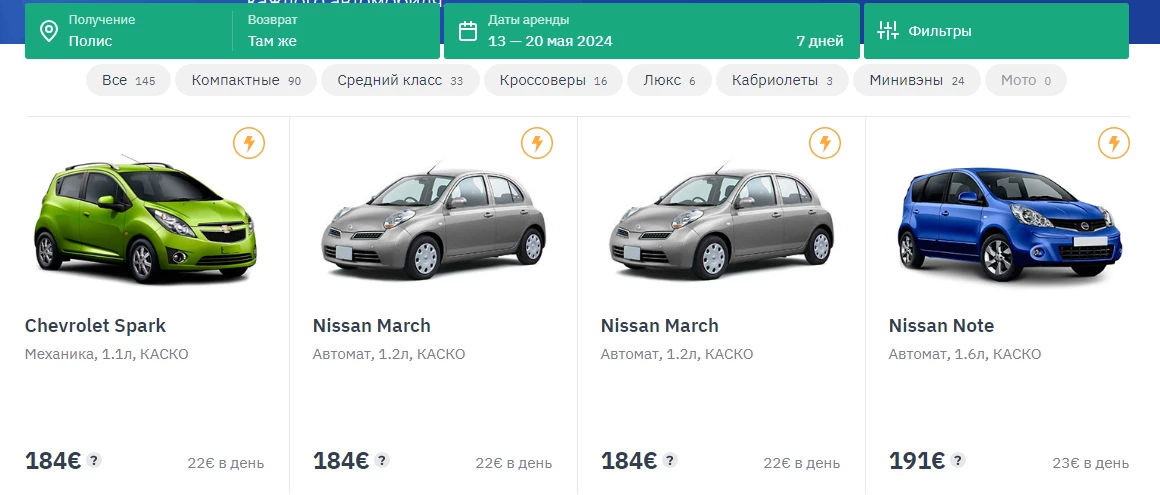Show all cars with Все filter
Image resolution: width=1160 pixels, height=495 pixels.
(128, 80)
